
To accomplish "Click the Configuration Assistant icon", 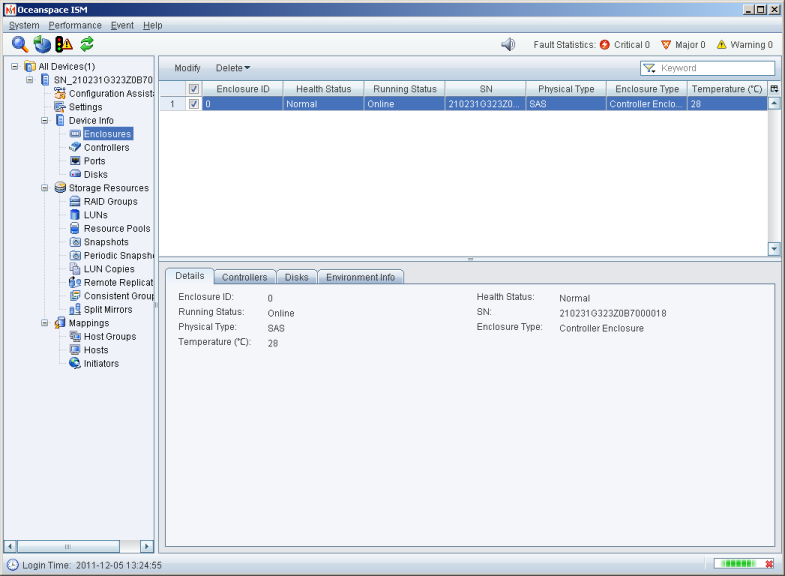I will coord(60,94).
